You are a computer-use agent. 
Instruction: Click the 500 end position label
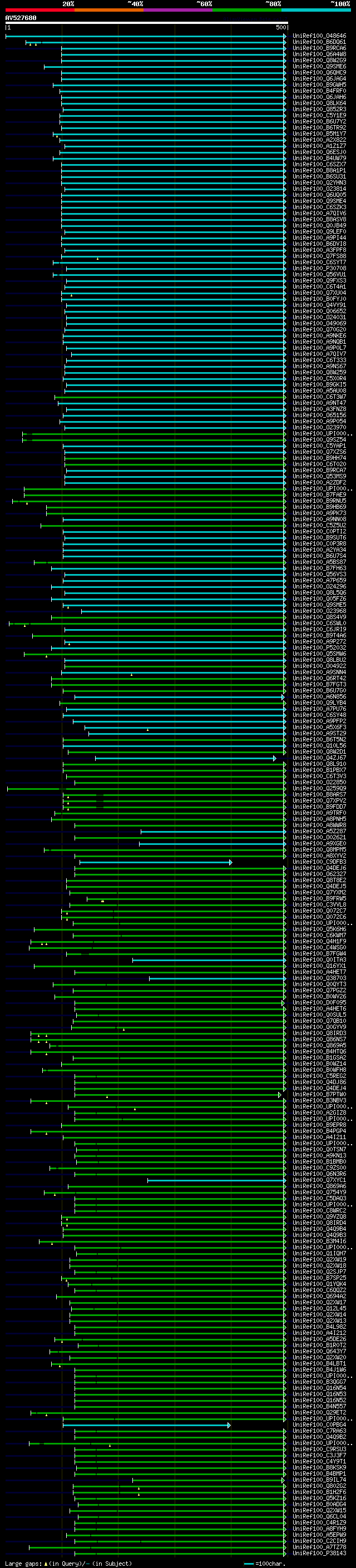click(x=280, y=27)
